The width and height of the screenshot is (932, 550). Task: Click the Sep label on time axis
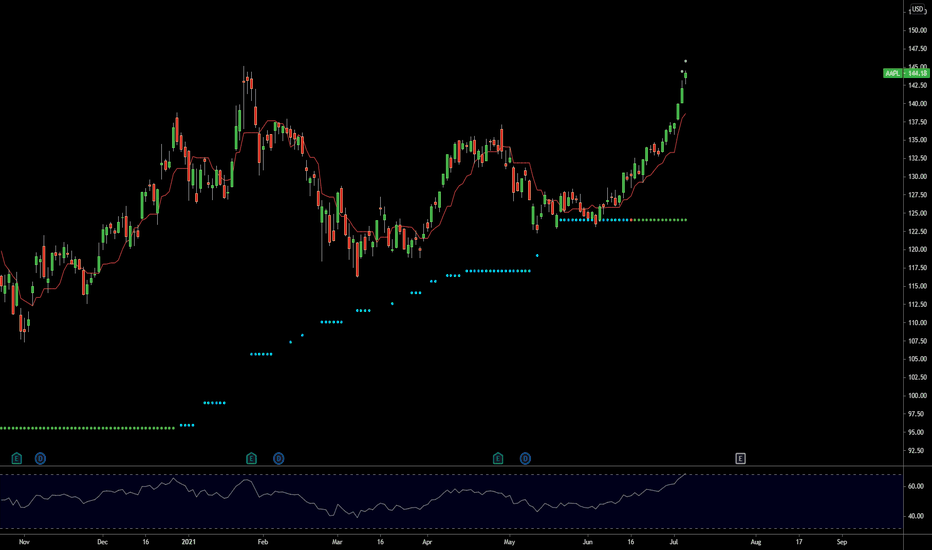tap(842, 542)
